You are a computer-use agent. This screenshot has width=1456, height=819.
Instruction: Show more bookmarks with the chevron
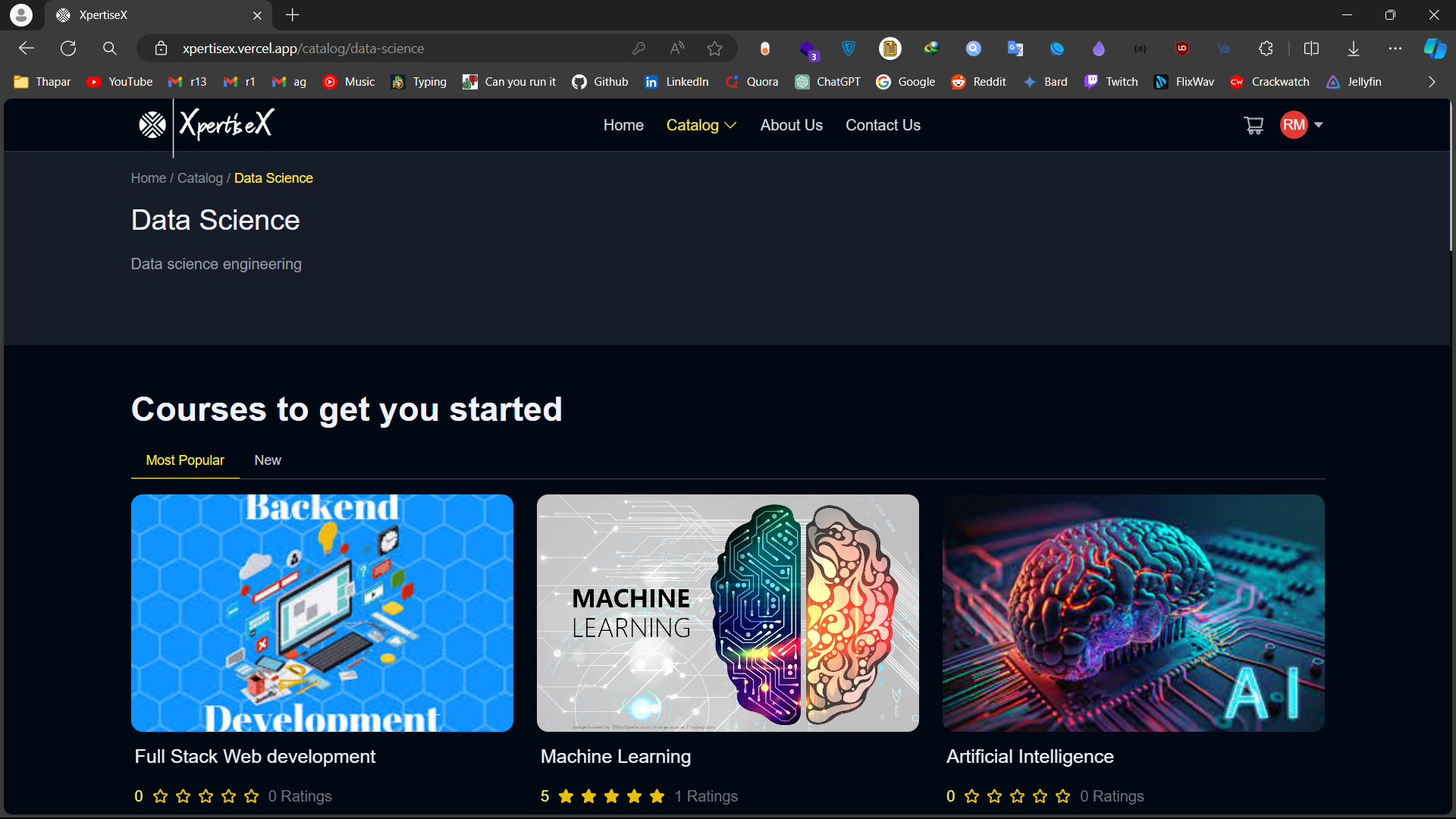click(x=1432, y=82)
